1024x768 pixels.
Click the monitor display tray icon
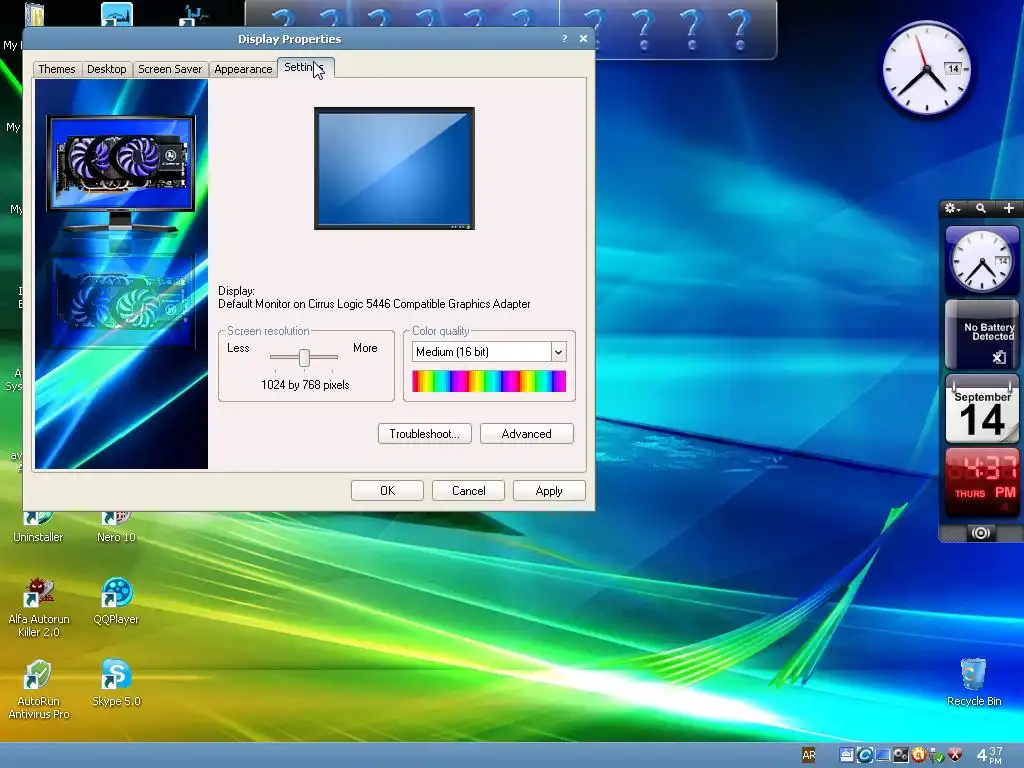(x=883, y=756)
